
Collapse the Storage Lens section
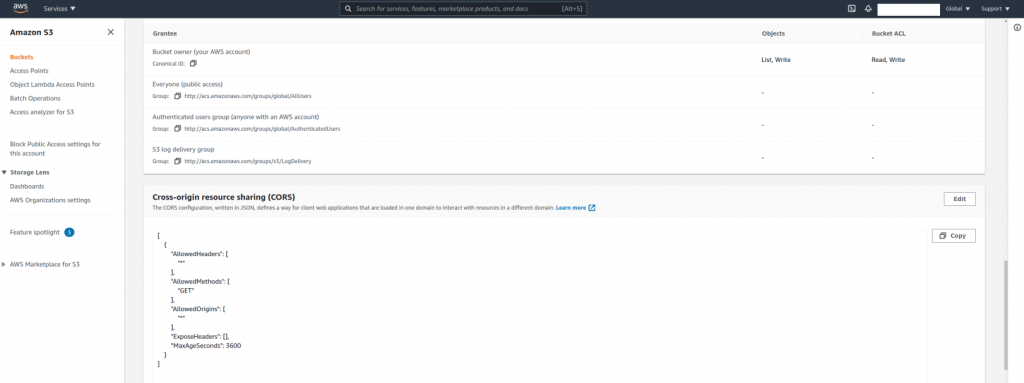click(5, 173)
